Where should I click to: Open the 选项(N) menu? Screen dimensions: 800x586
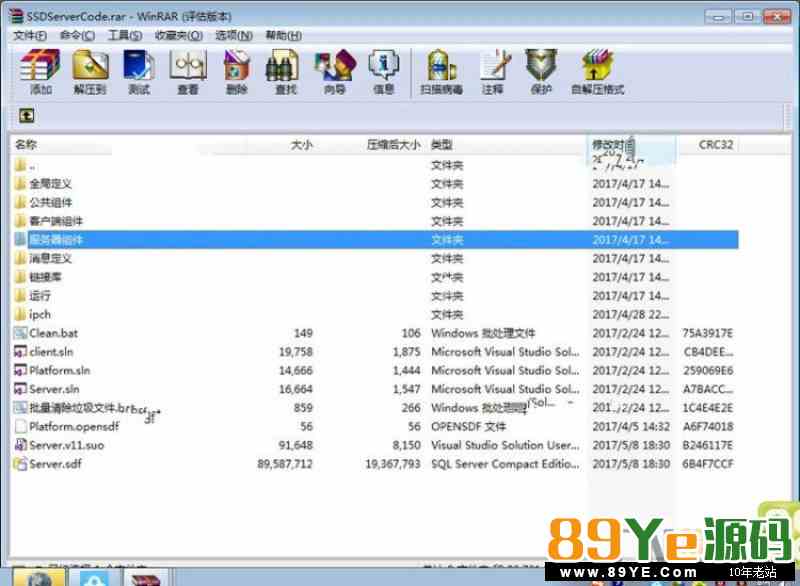(x=234, y=35)
